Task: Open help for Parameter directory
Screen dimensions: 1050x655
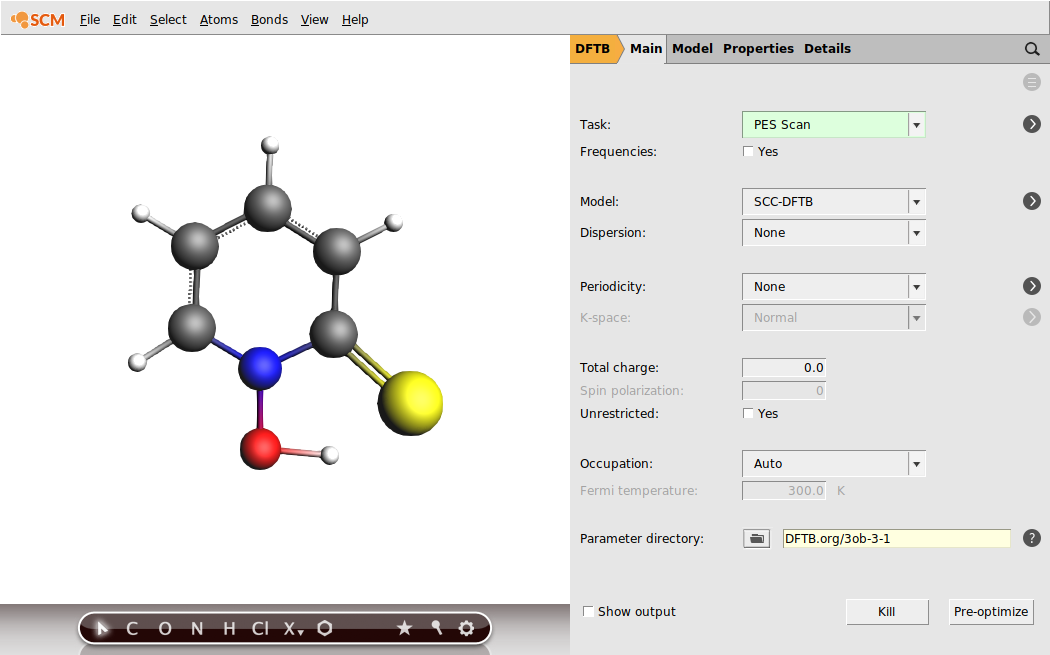Action: tap(1032, 538)
